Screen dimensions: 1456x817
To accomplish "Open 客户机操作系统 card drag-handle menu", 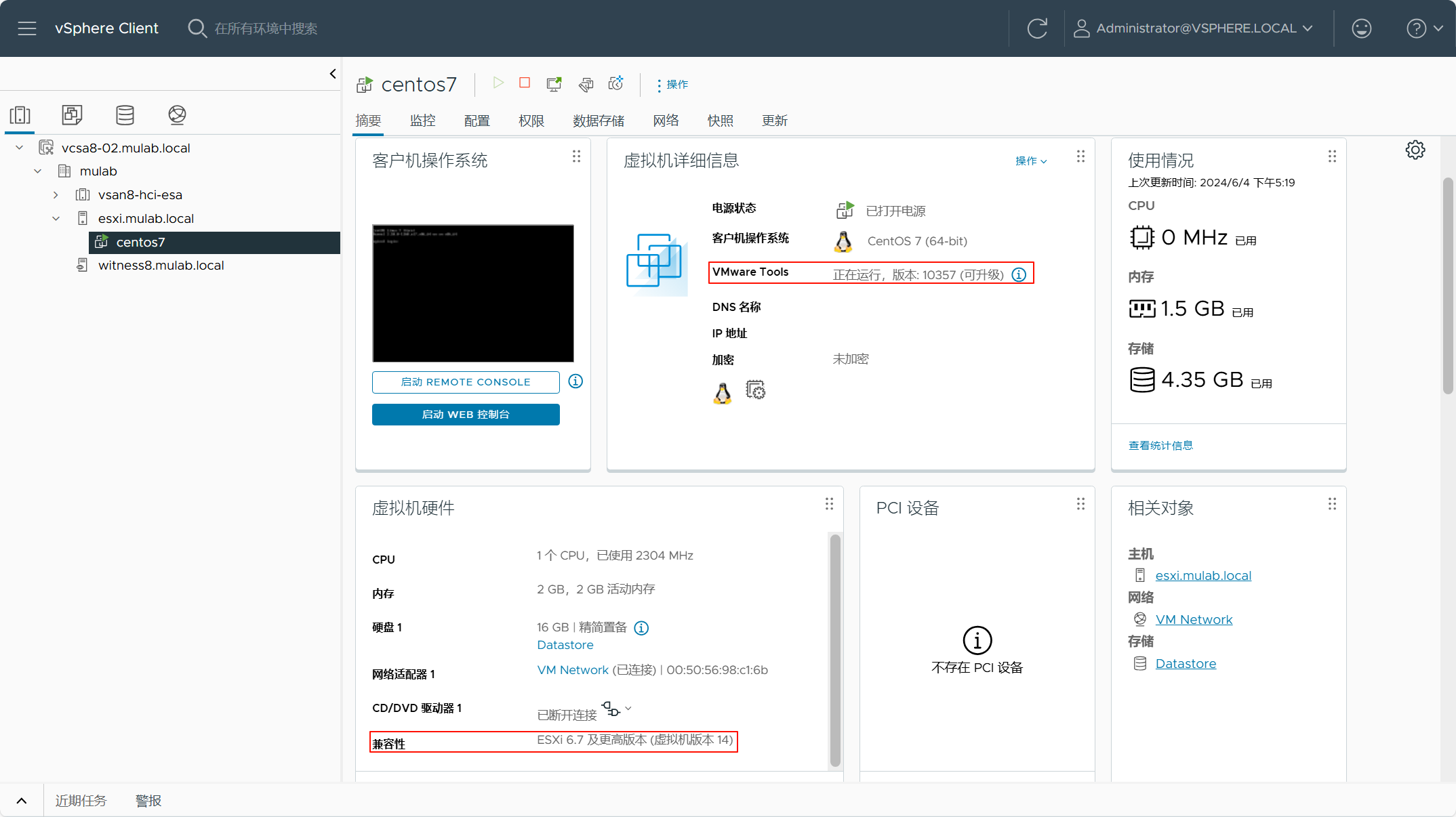I will [x=576, y=156].
